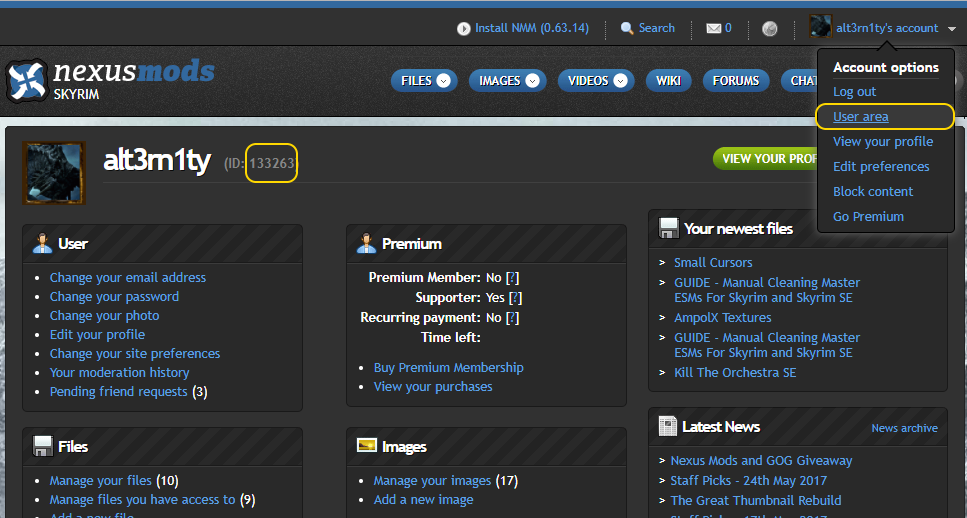This screenshot has height=518, width=967.
Task: Collapse the alt3rn1ty's account dropdown arrow
Action: point(950,28)
